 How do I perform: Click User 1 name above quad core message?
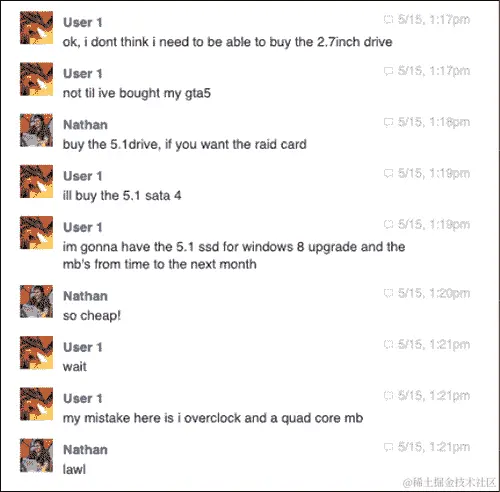(83, 398)
